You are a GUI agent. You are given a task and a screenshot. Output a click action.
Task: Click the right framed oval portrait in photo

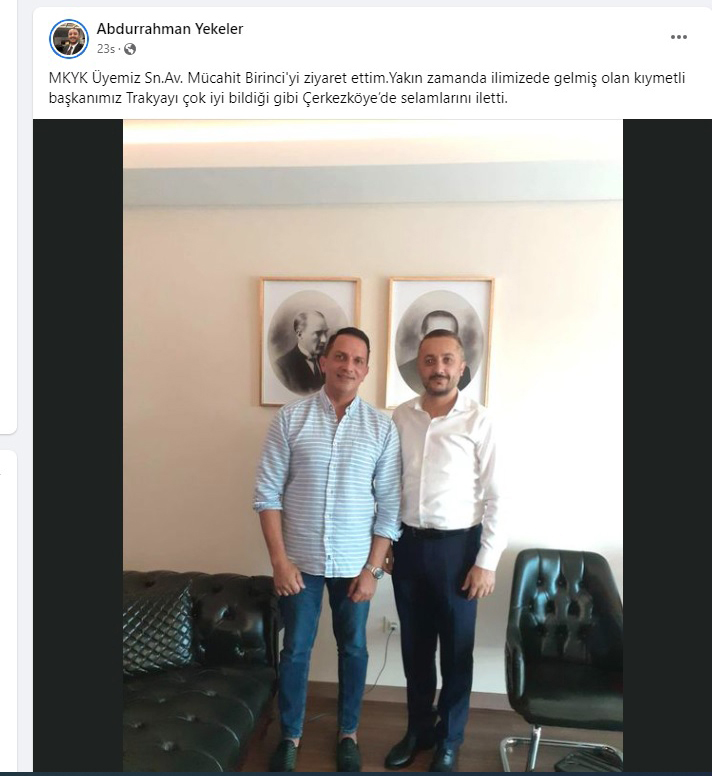(441, 341)
